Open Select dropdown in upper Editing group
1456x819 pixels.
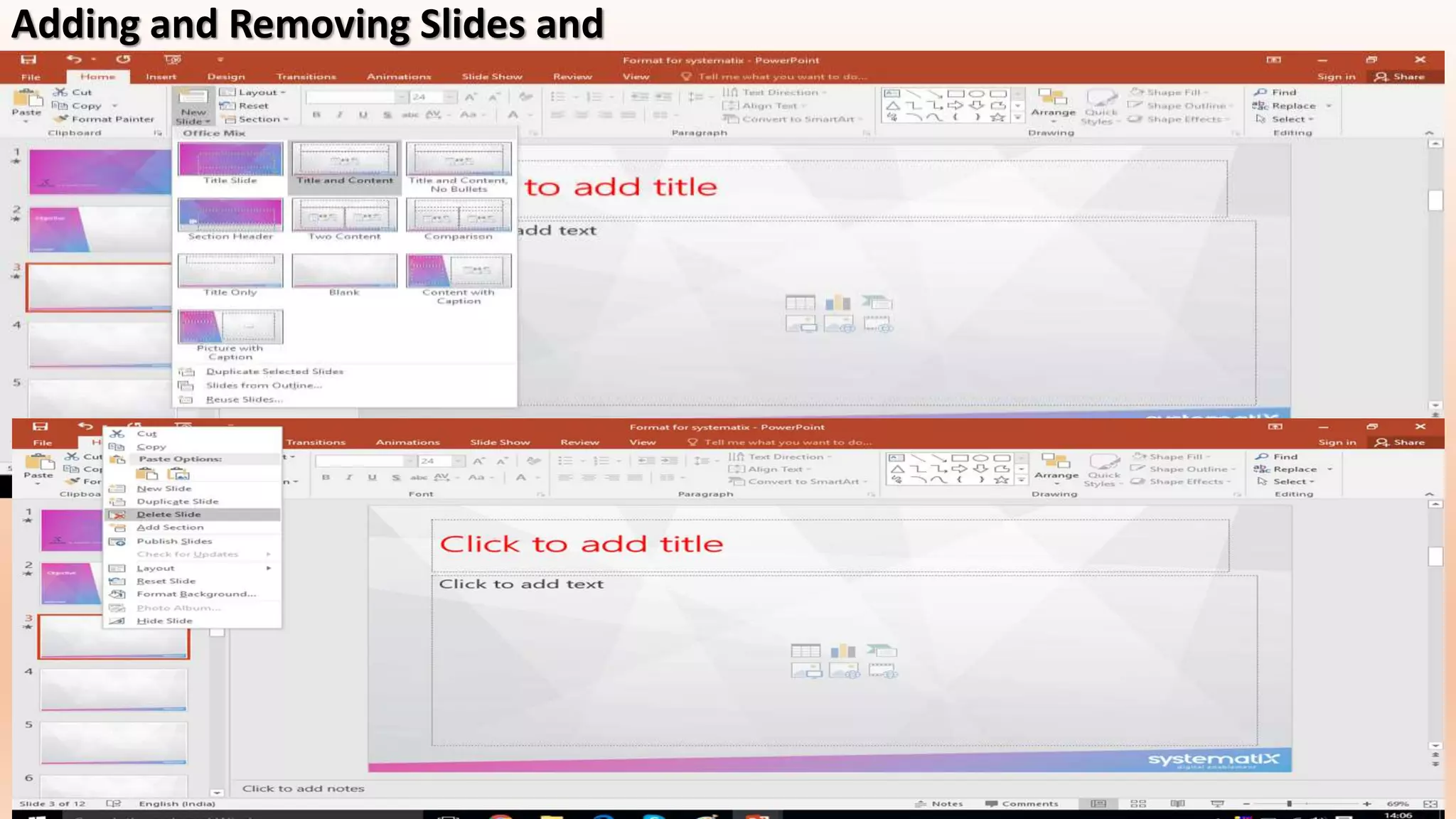(1285, 119)
